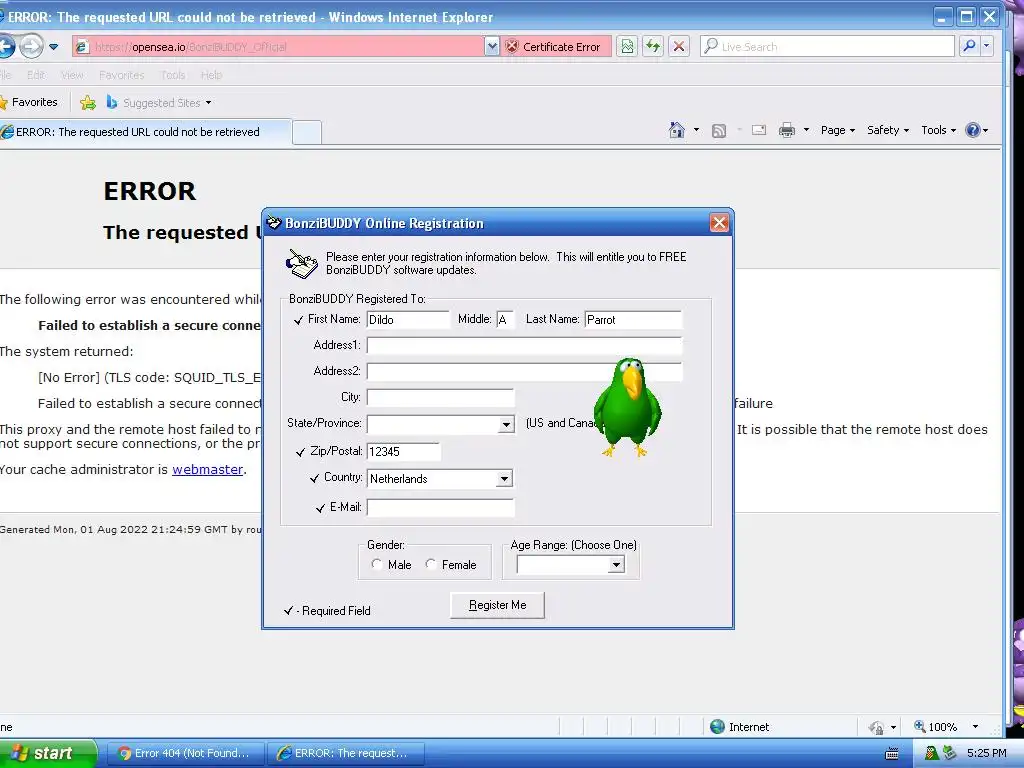Open the State/Province dropdown
The image size is (1024, 768).
point(506,424)
